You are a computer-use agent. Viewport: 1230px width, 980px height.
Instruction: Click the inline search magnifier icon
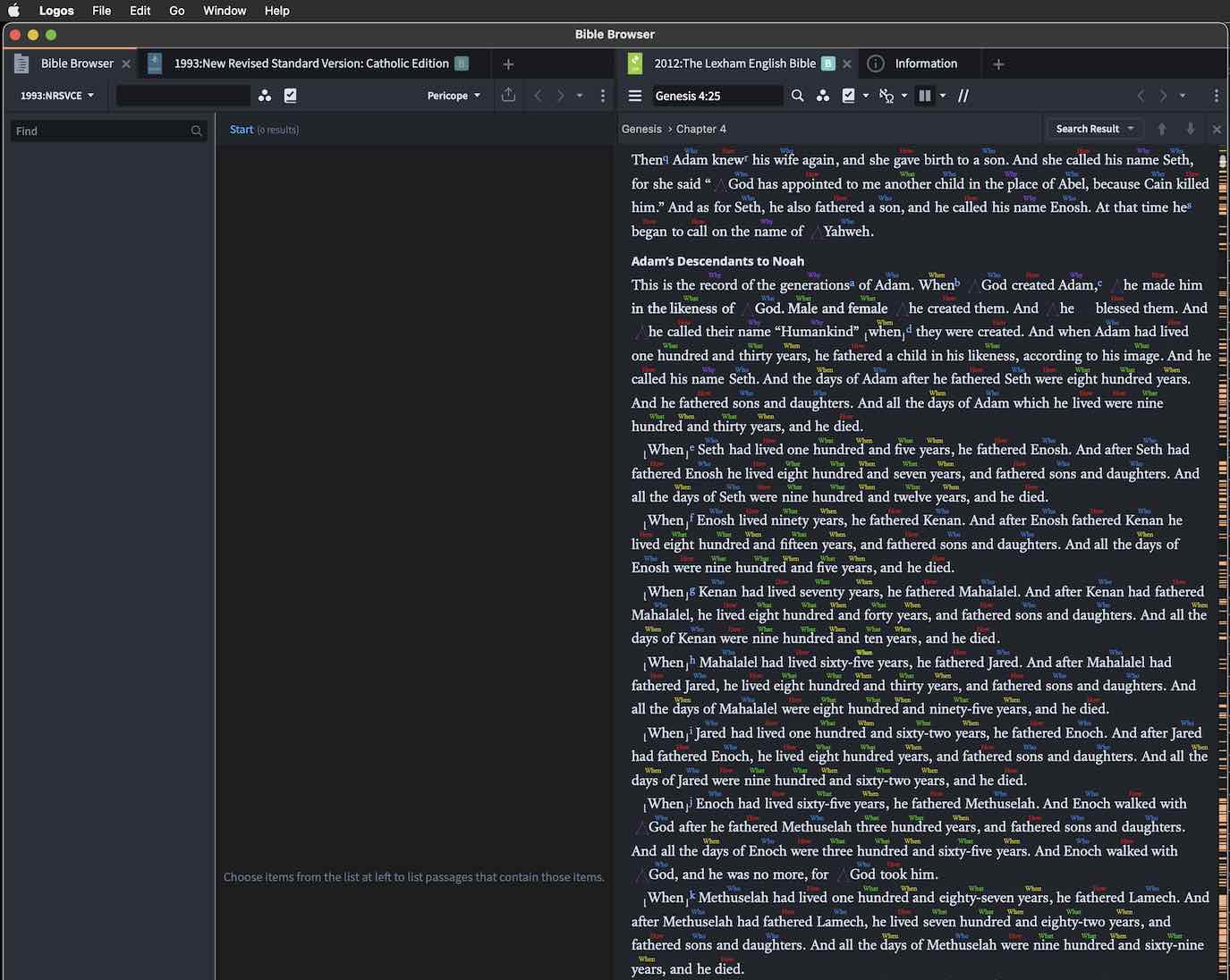click(x=797, y=96)
